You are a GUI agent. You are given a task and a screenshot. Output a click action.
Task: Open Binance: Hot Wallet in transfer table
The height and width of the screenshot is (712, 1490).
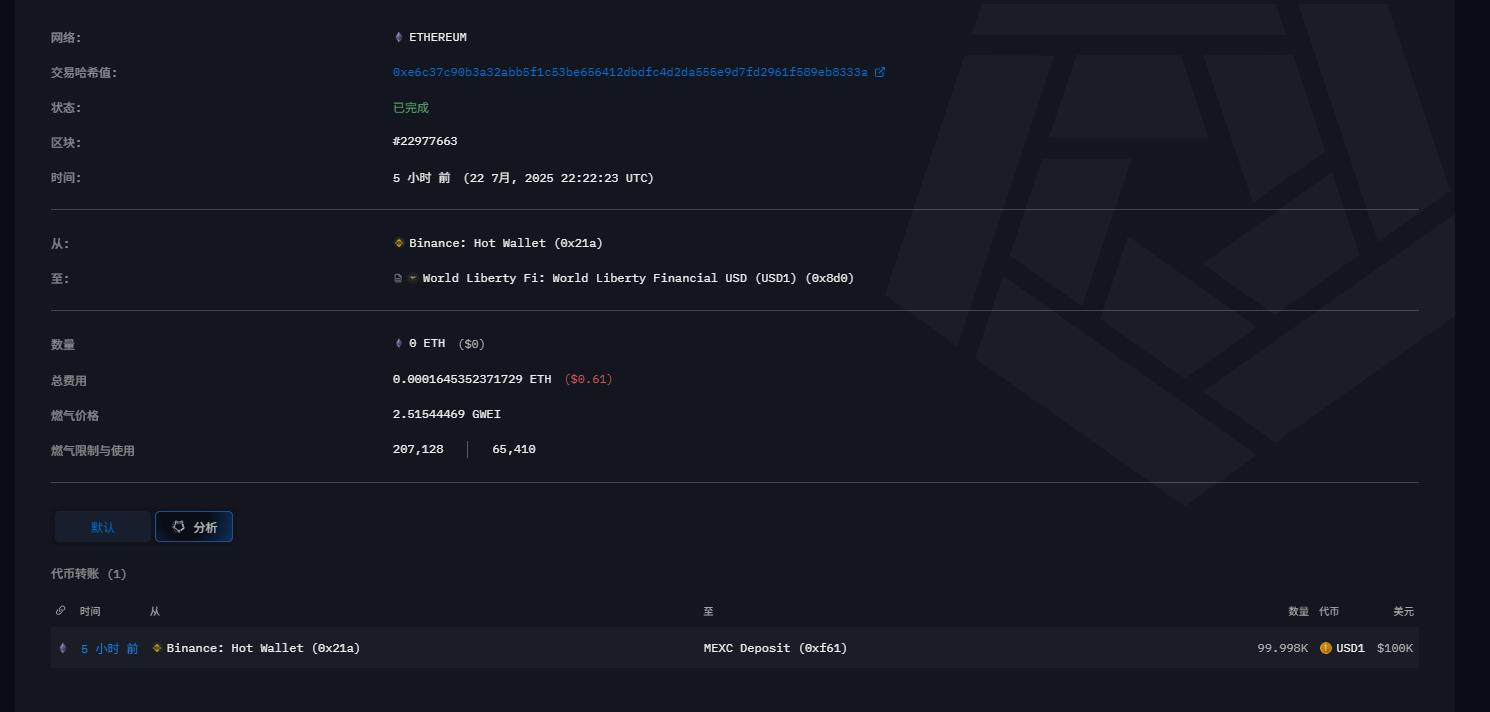point(263,648)
